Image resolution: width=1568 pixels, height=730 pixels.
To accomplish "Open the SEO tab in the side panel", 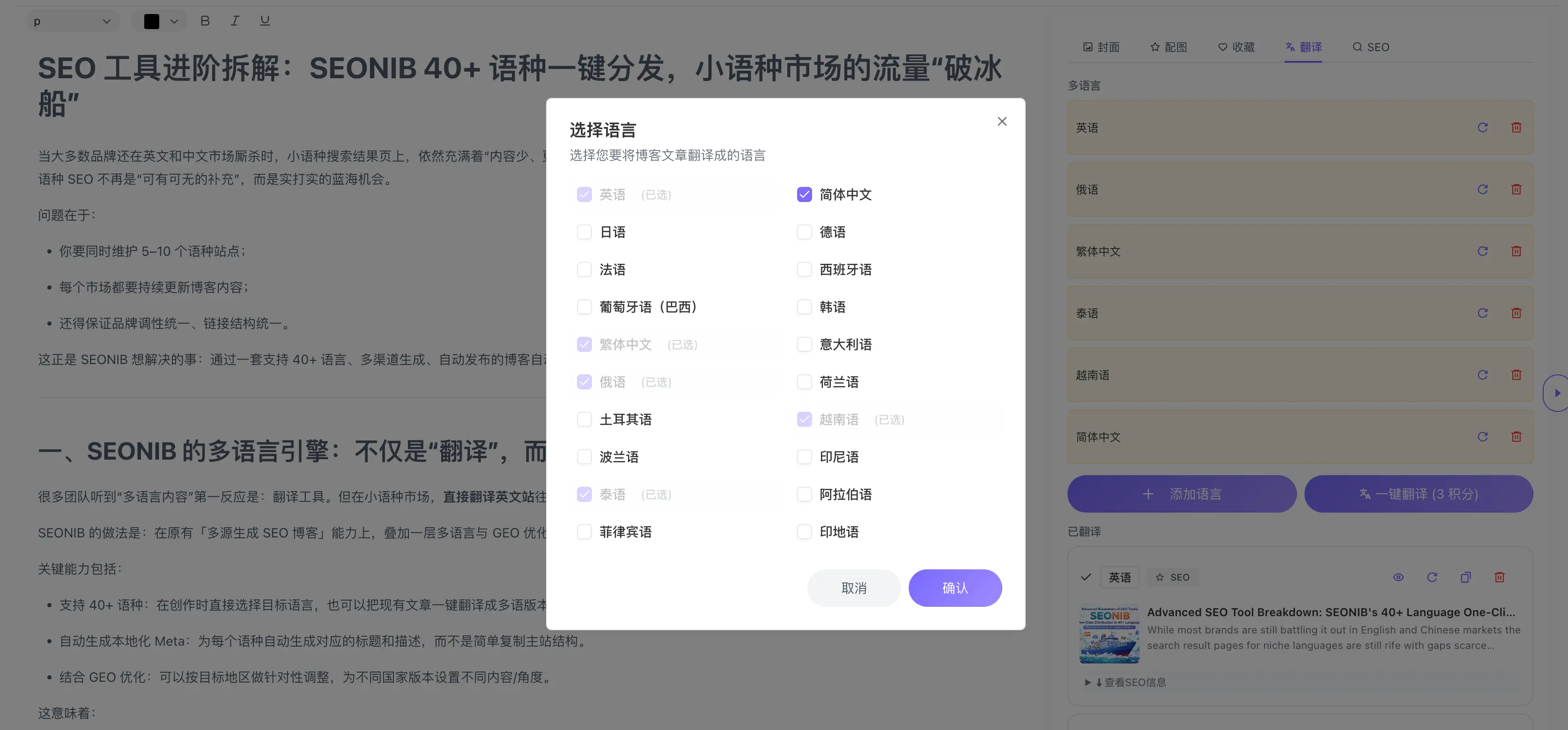I will 1371,47.
